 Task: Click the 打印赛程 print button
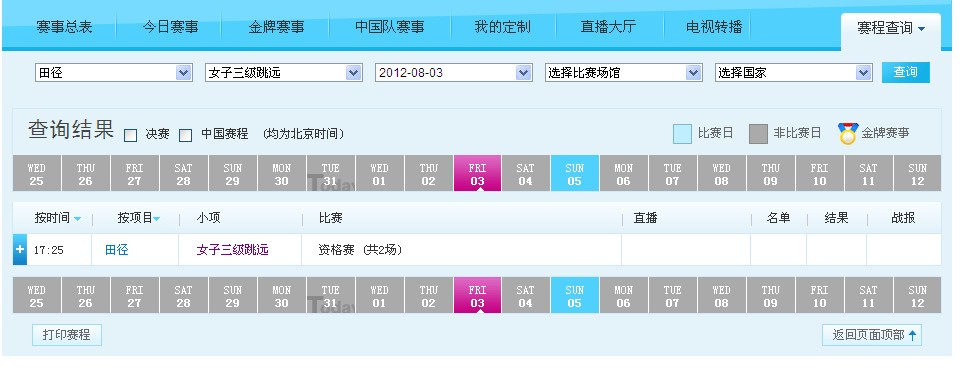click(x=66, y=335)
